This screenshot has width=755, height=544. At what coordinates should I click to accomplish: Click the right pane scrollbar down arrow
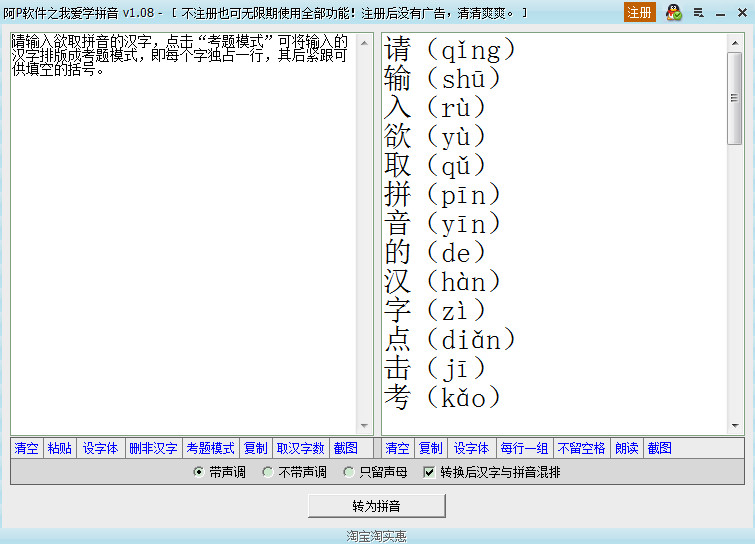735,426
